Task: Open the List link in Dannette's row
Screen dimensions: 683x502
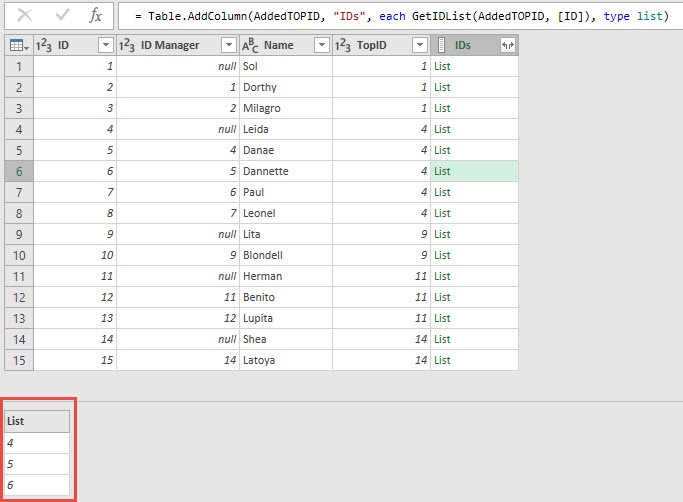Action: click(x=442, y=171)
